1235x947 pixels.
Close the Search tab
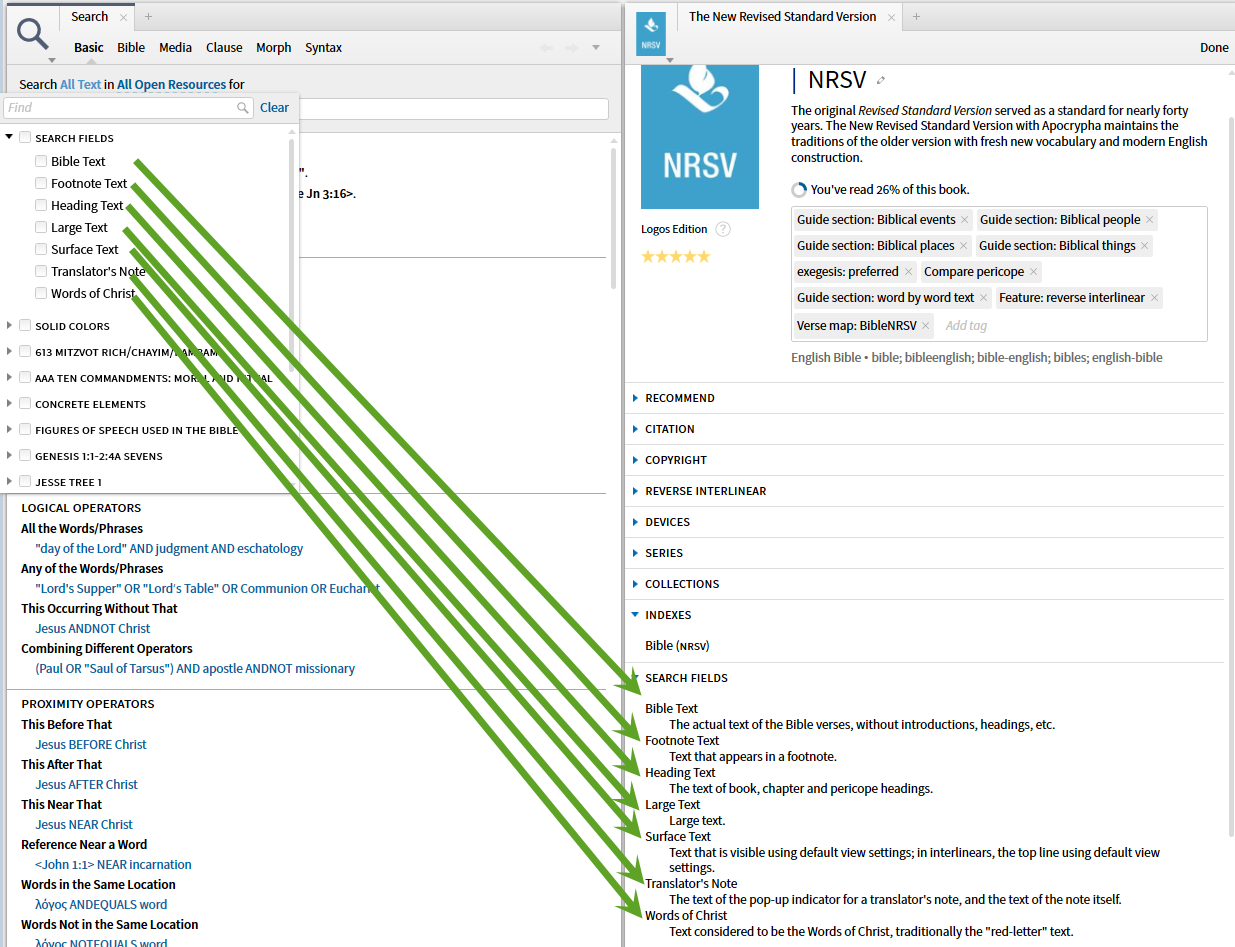point(123,17)
